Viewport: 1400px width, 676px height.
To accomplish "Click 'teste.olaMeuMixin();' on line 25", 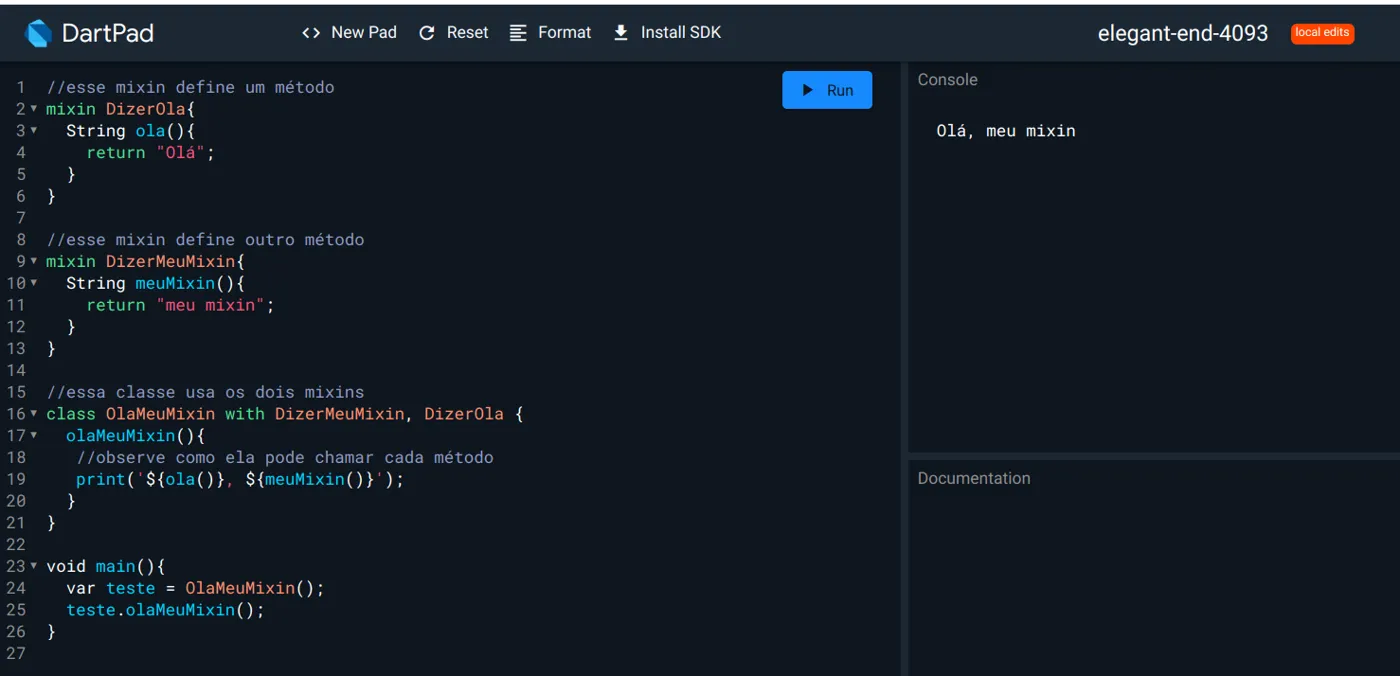I will 165,610.
